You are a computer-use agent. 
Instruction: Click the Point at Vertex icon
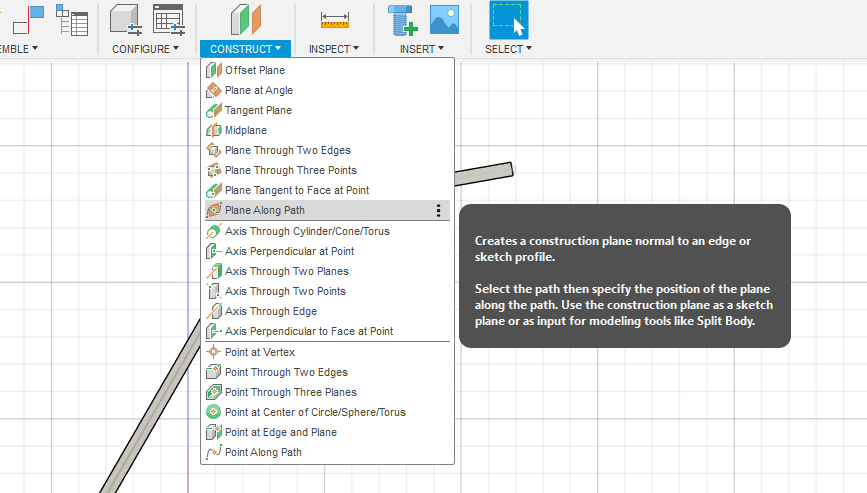214,352
